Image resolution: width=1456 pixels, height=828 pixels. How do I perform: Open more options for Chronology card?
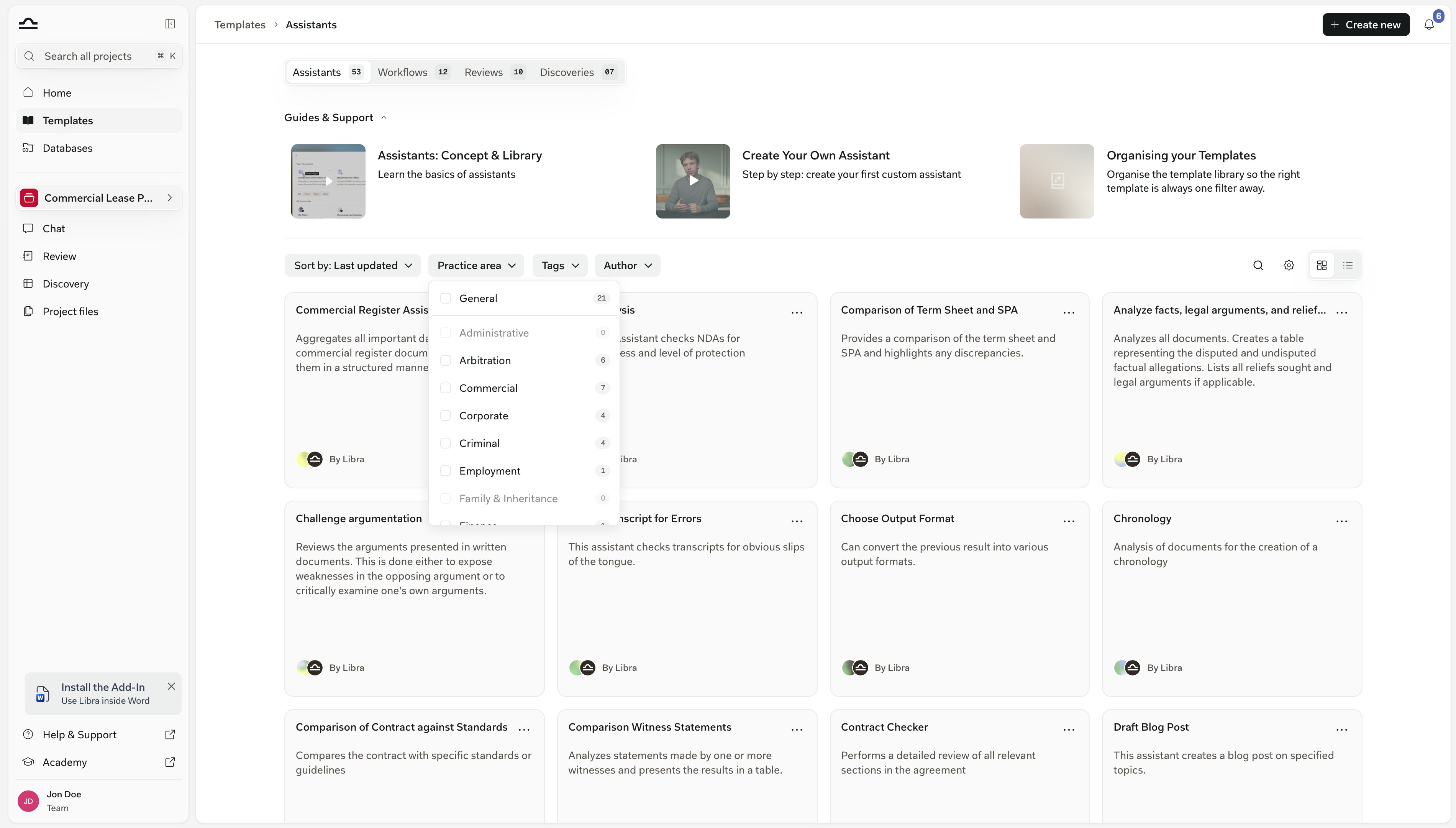[x=1342, y=521]
